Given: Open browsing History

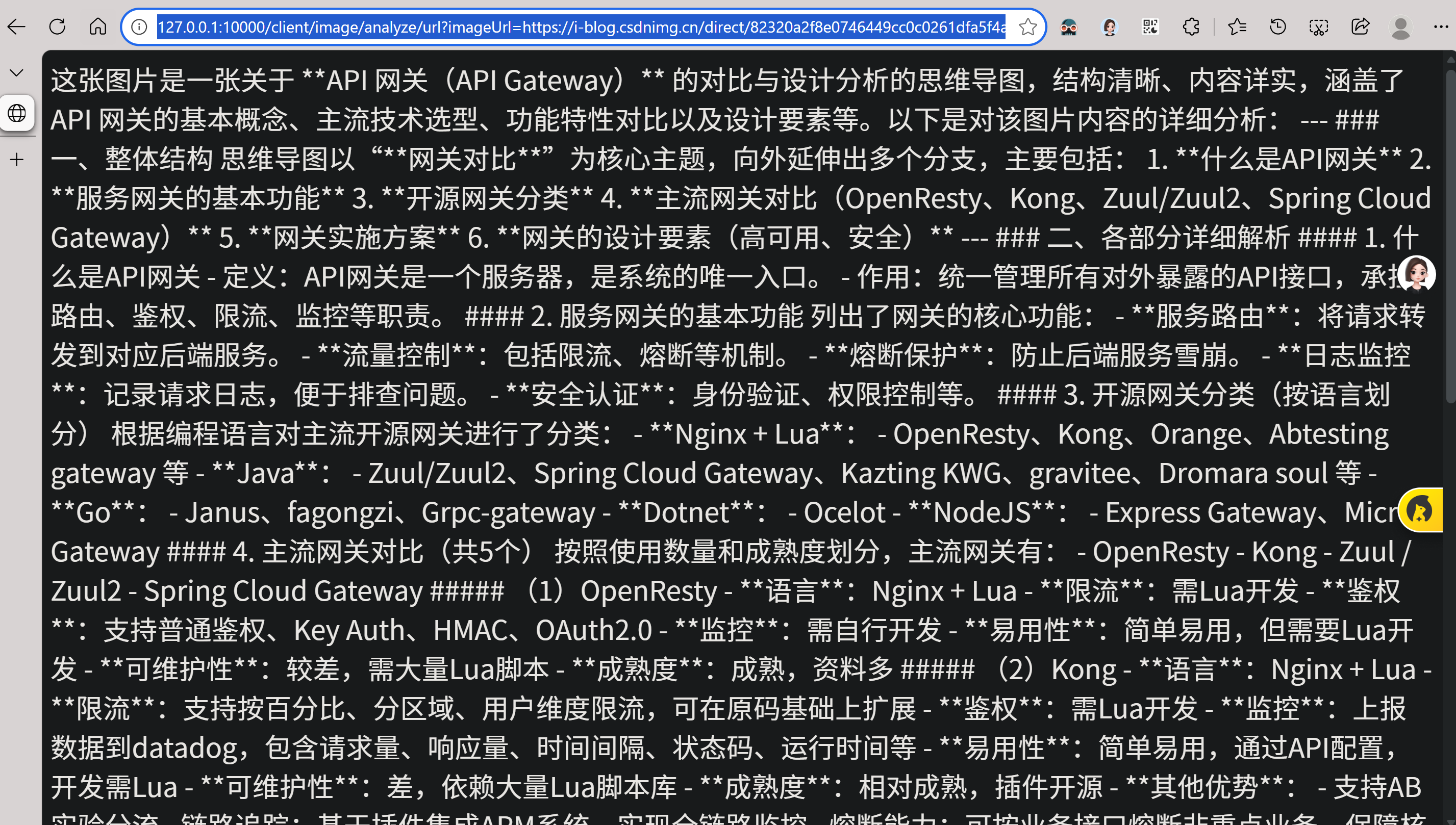Looking at the screenshot, I should tap(1277, 27).
